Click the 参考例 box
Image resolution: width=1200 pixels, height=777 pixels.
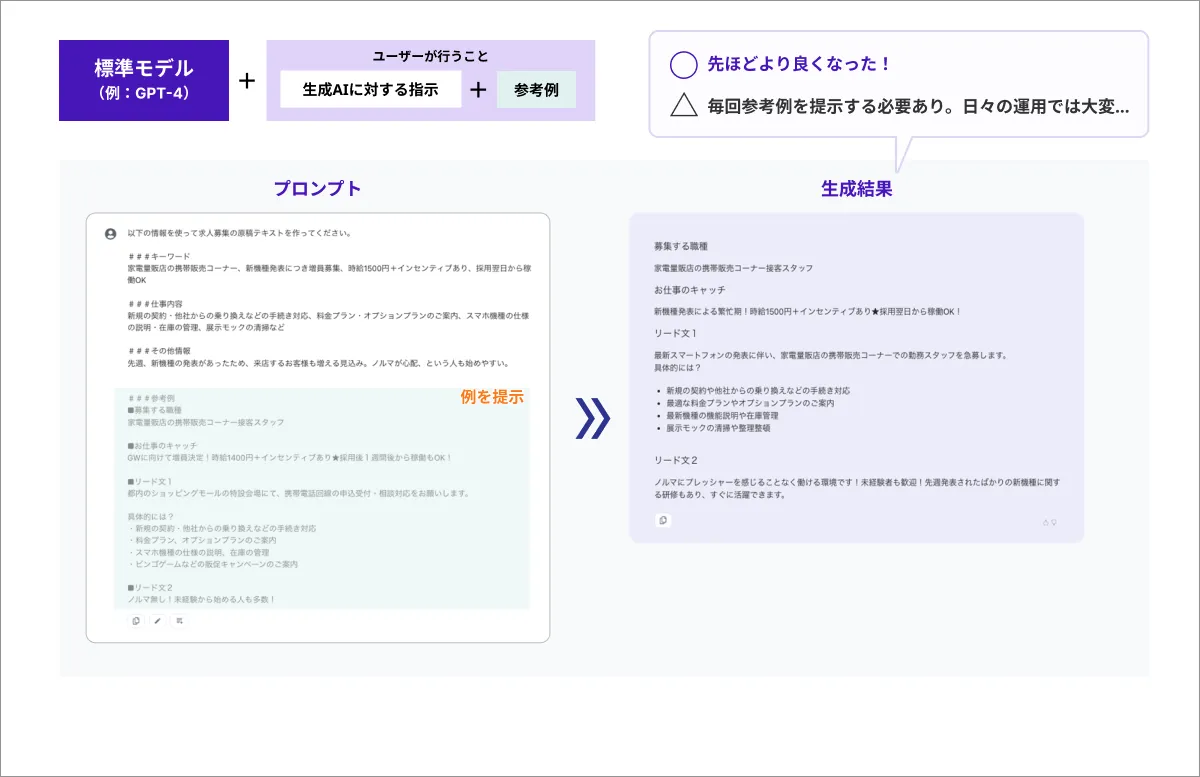pos(536,89)
